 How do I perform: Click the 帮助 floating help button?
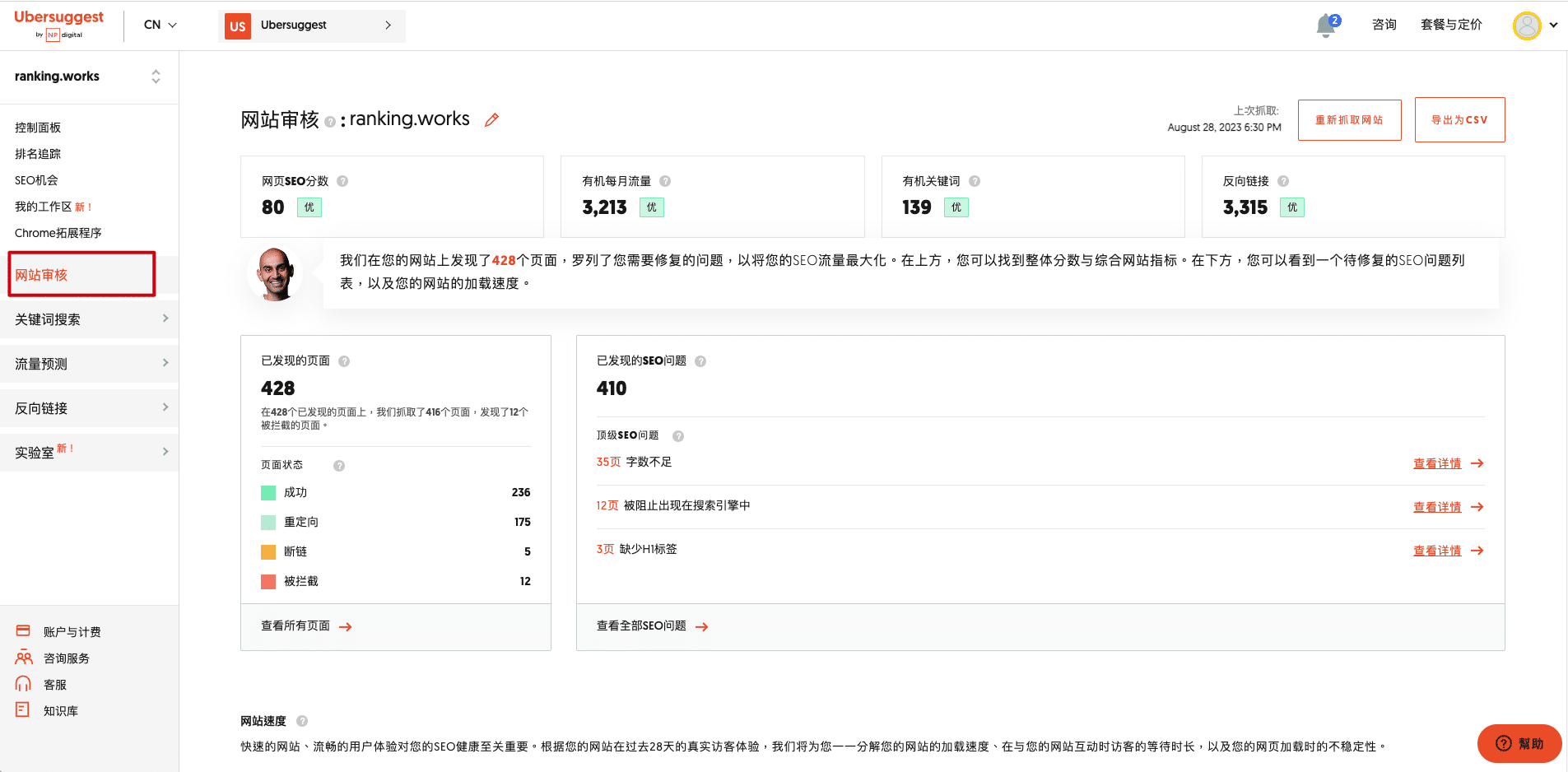1519,743
